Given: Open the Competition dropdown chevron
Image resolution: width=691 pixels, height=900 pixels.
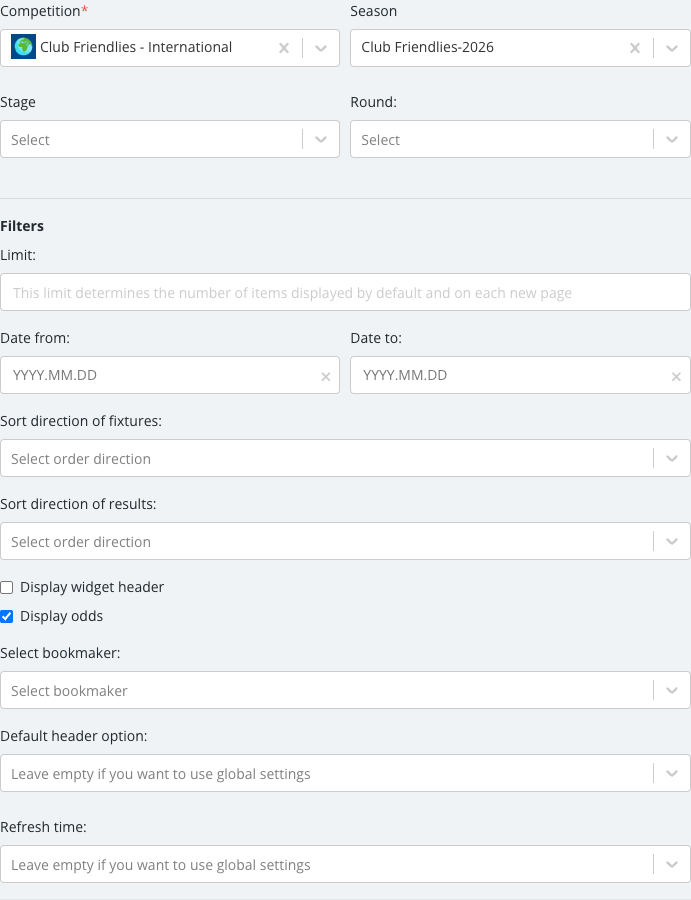Looking at the screenshot, I should (x=321, y=48).
